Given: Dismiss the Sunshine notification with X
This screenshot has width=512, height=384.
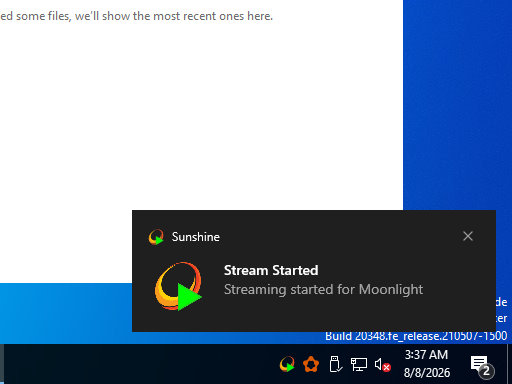Looking at the screenshot, I should click(x=468, y=236).
